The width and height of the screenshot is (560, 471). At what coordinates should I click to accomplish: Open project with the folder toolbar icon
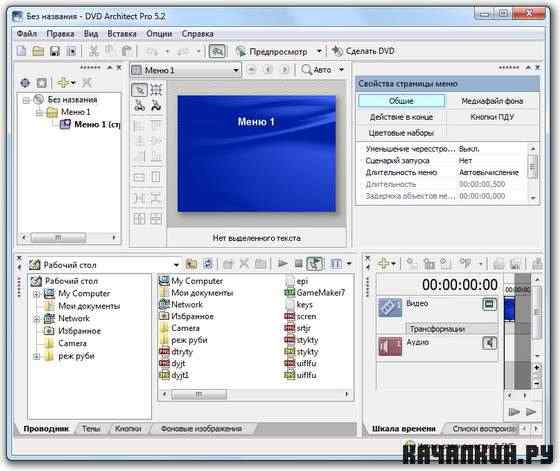tap(38, 51)
